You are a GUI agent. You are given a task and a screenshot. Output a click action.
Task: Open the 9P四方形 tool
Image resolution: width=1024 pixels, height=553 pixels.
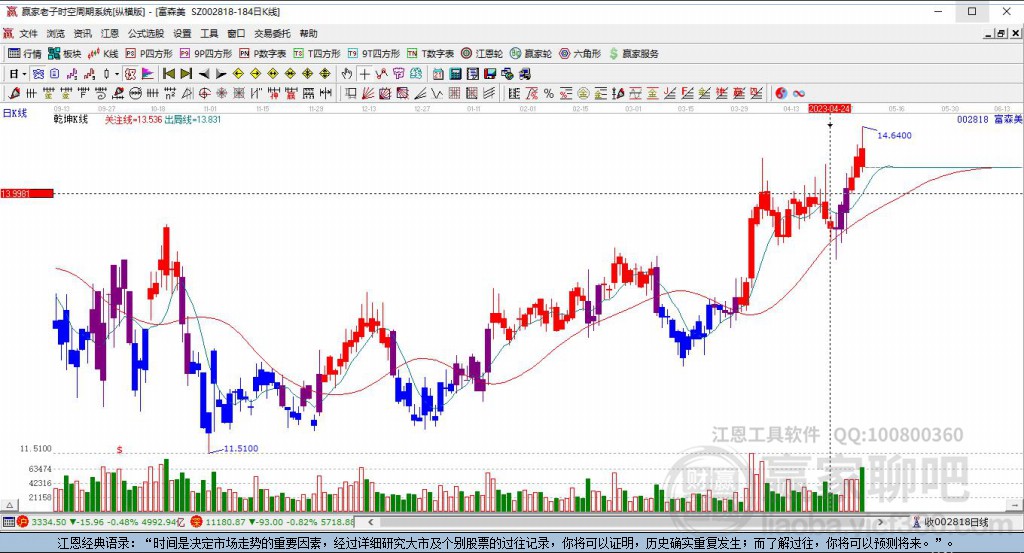[x=206, y=54]
